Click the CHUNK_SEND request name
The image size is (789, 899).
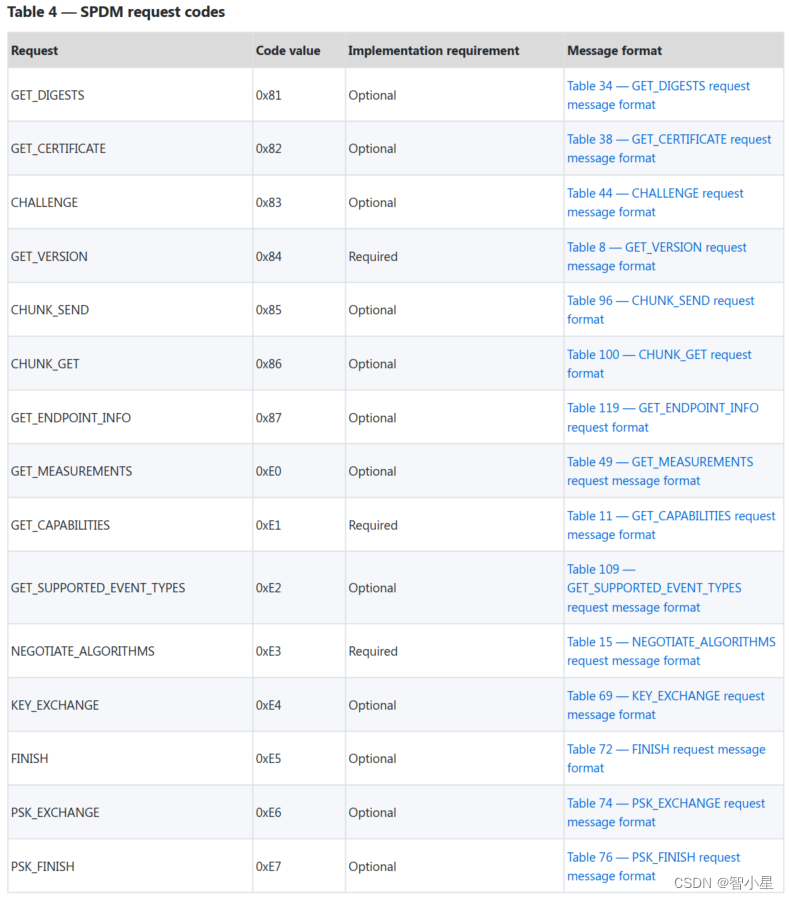pos(50,310)
